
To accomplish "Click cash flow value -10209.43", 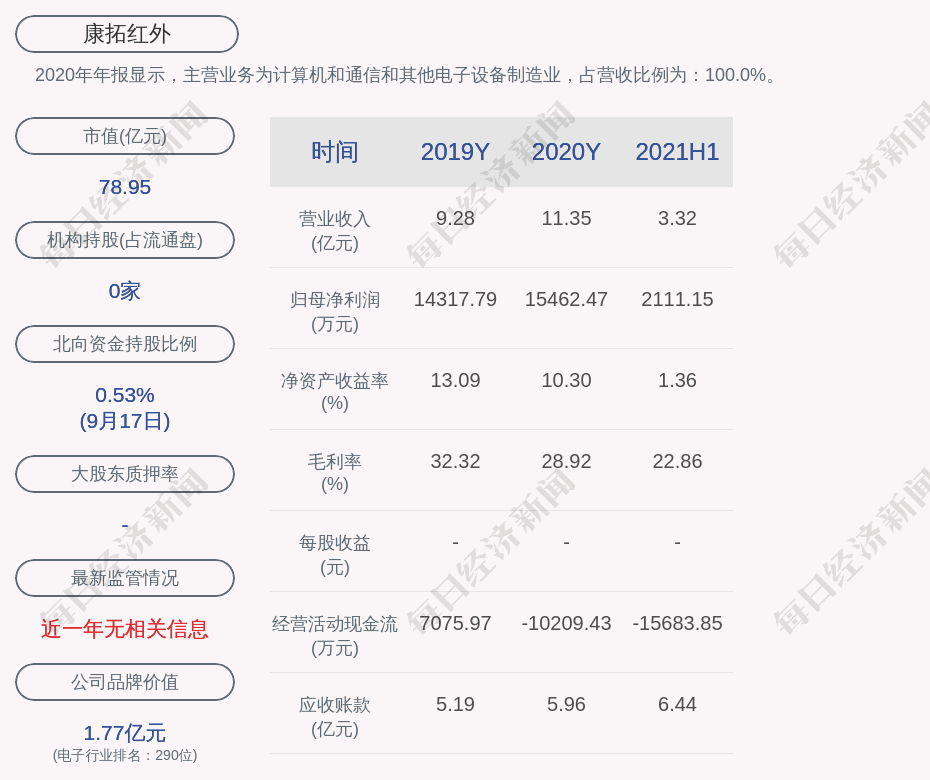I will coord(566,623).
